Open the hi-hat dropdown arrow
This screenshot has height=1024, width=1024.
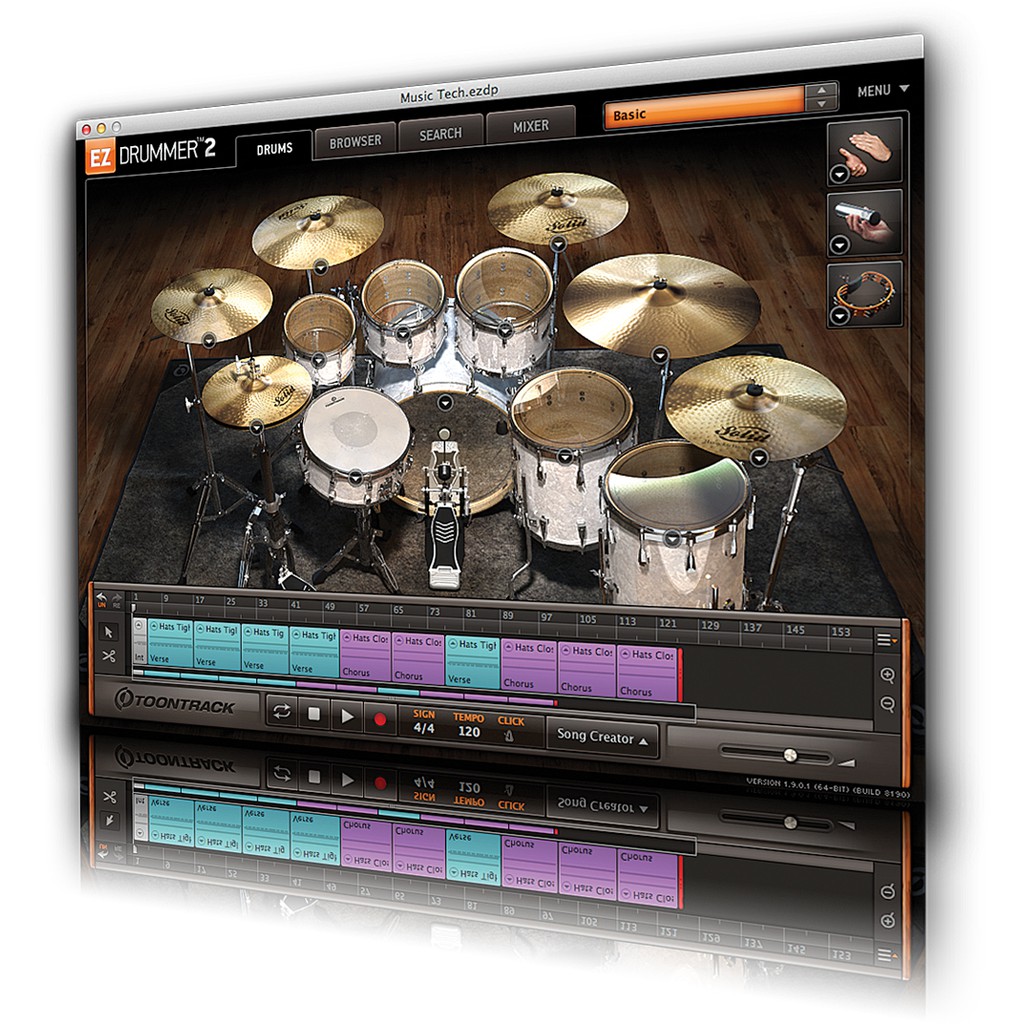257,428
